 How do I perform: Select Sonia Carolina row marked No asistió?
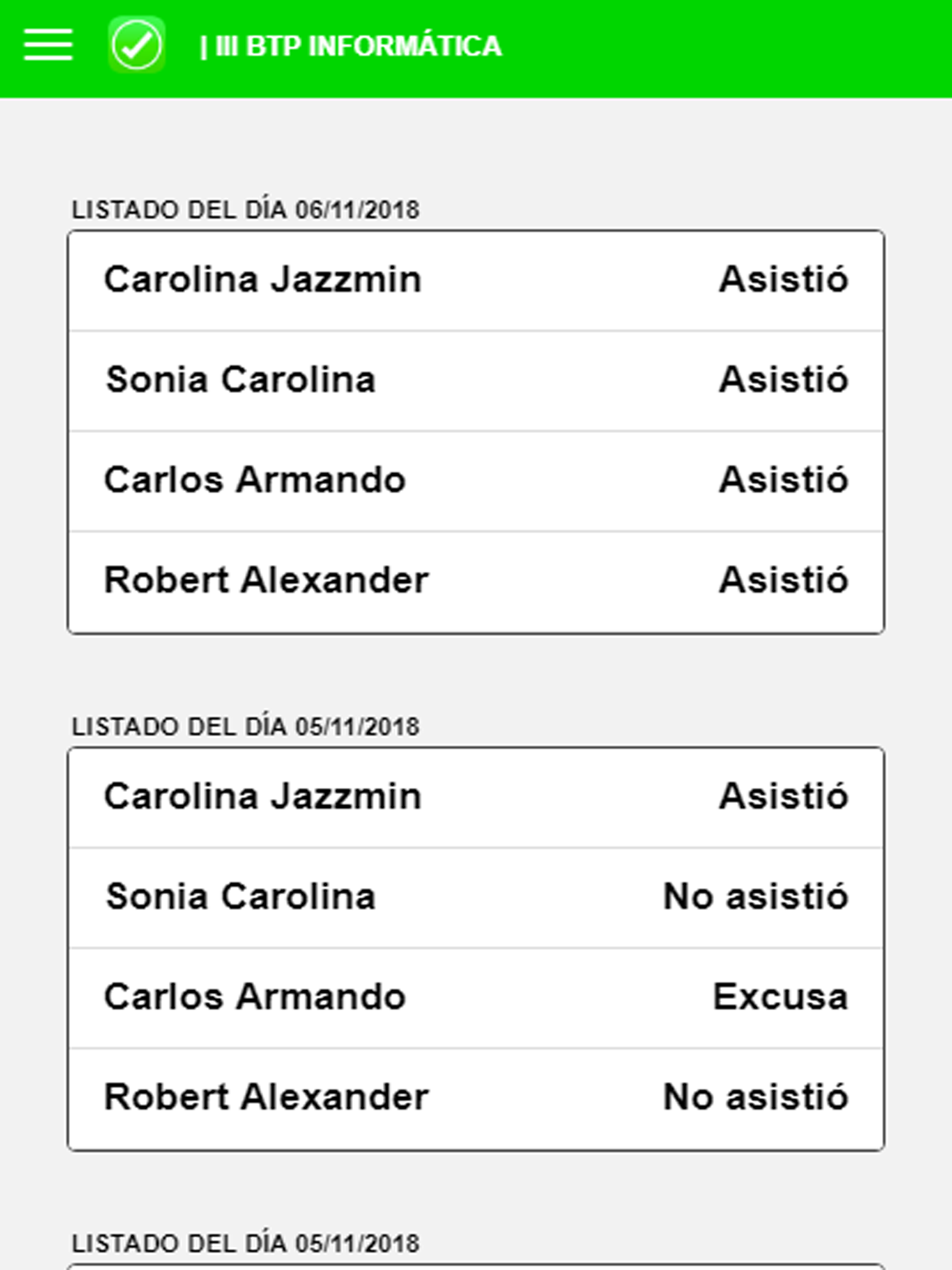click(x=476, y=897)
